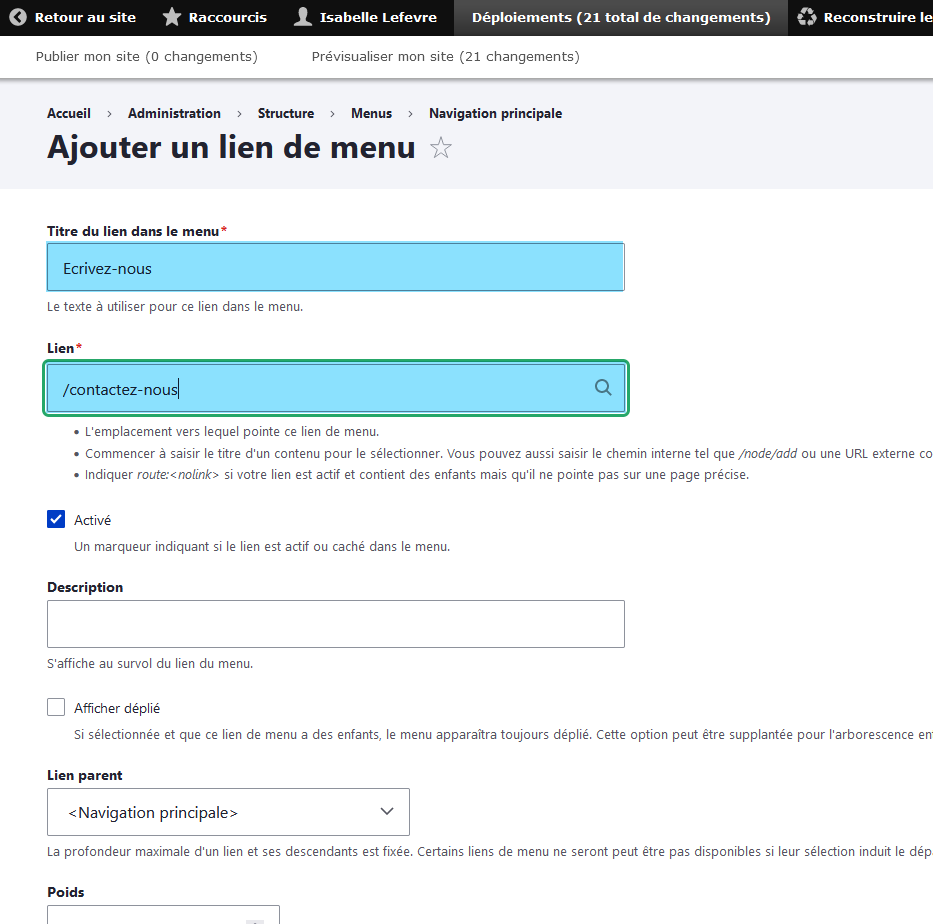Open the Lien parent dropdown
Image resolution: width=933 pixels, height=924 pixels.
pyautogui.click(x=228, y=812)
